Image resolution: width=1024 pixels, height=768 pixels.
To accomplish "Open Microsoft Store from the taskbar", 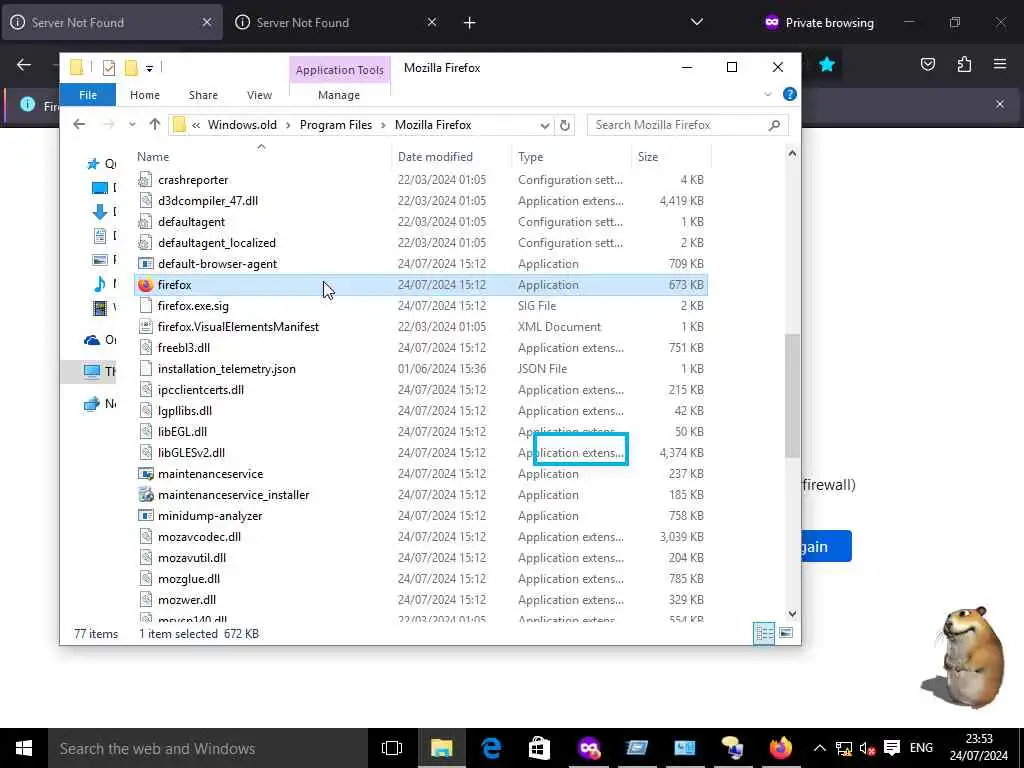I will [x=539, y=748].
